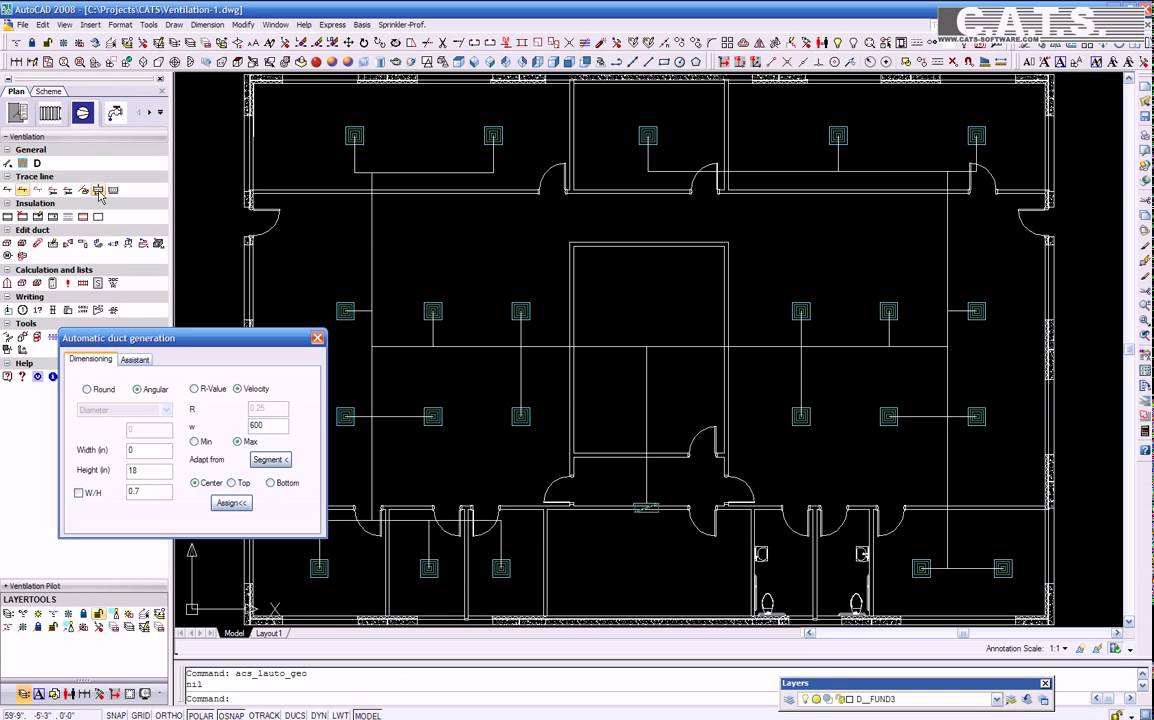Click the polygon draw tool icon
Image resolution: width=1154 pixels, height=720 pixels.
click(696, 62)
